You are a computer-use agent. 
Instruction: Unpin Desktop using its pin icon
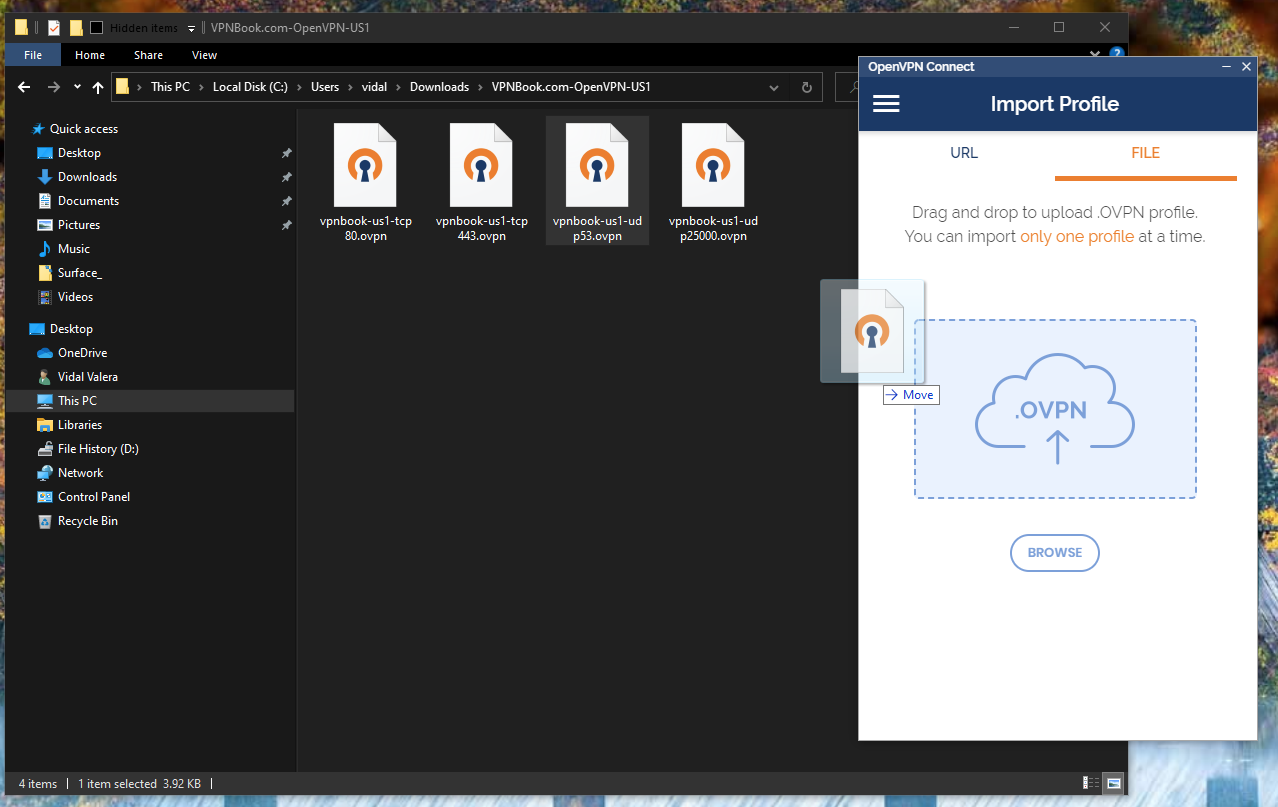[286, 153]
